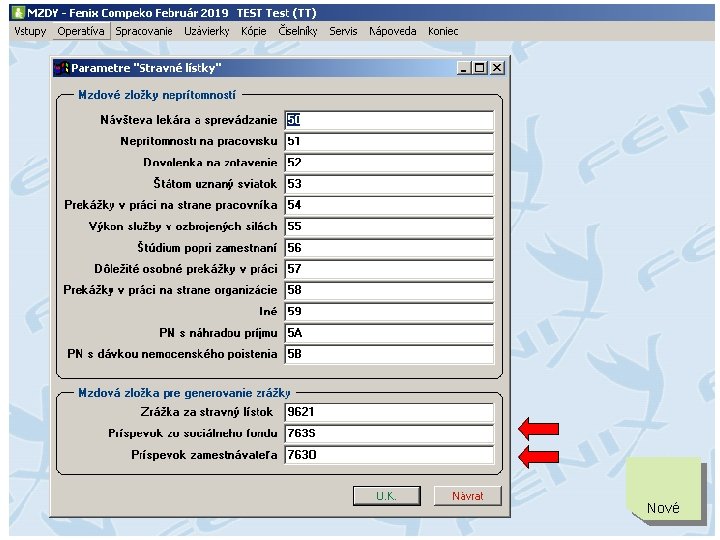Select the Štátom uznaný sviatok field
The width and height of the screenshot is (720, 540).
pyautogui.click(x=389, y=184)
